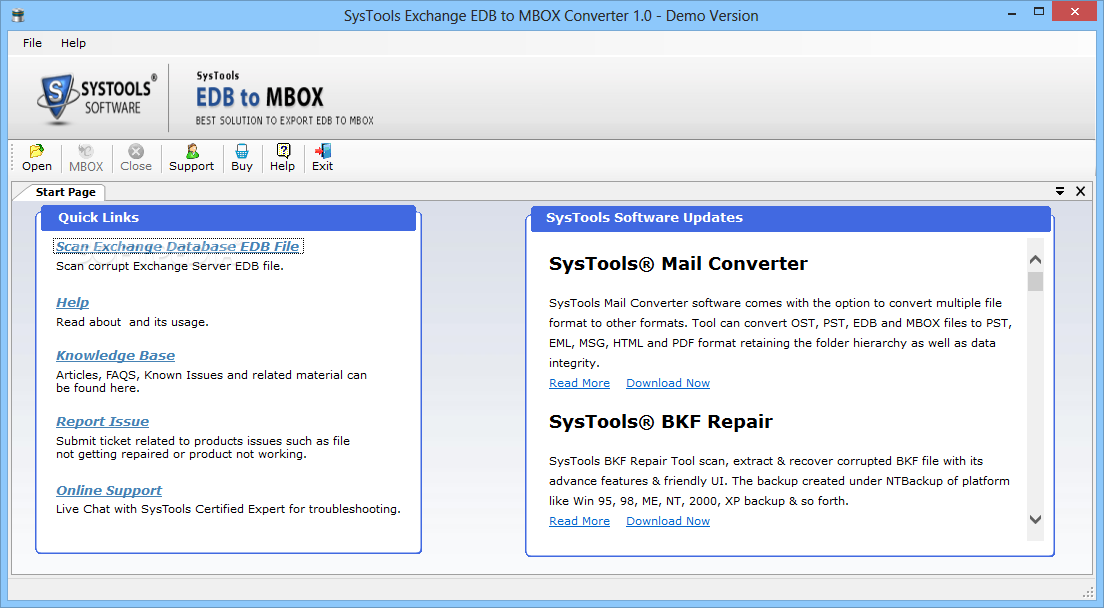The image size is (1104, 608).
Task: Open the Support toolbar icon
Action: click(192, 158)
